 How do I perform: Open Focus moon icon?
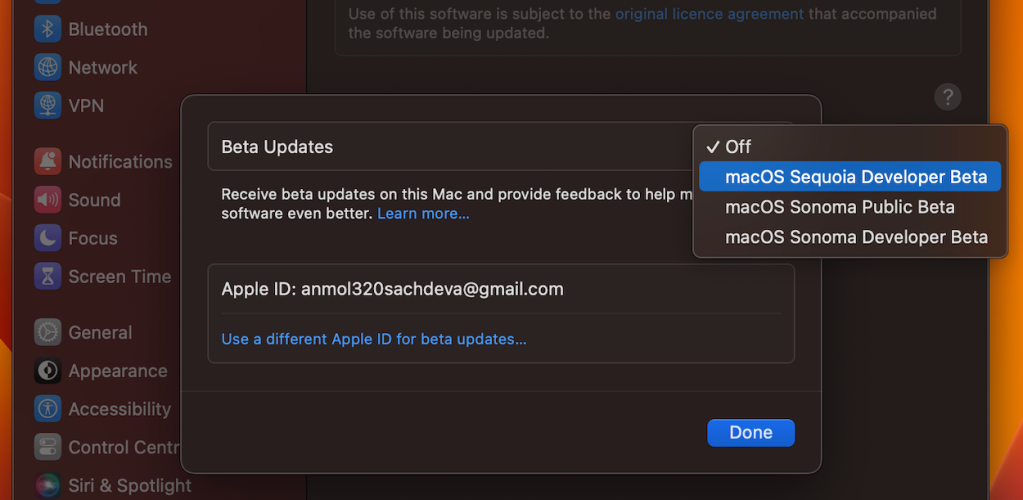48,238
